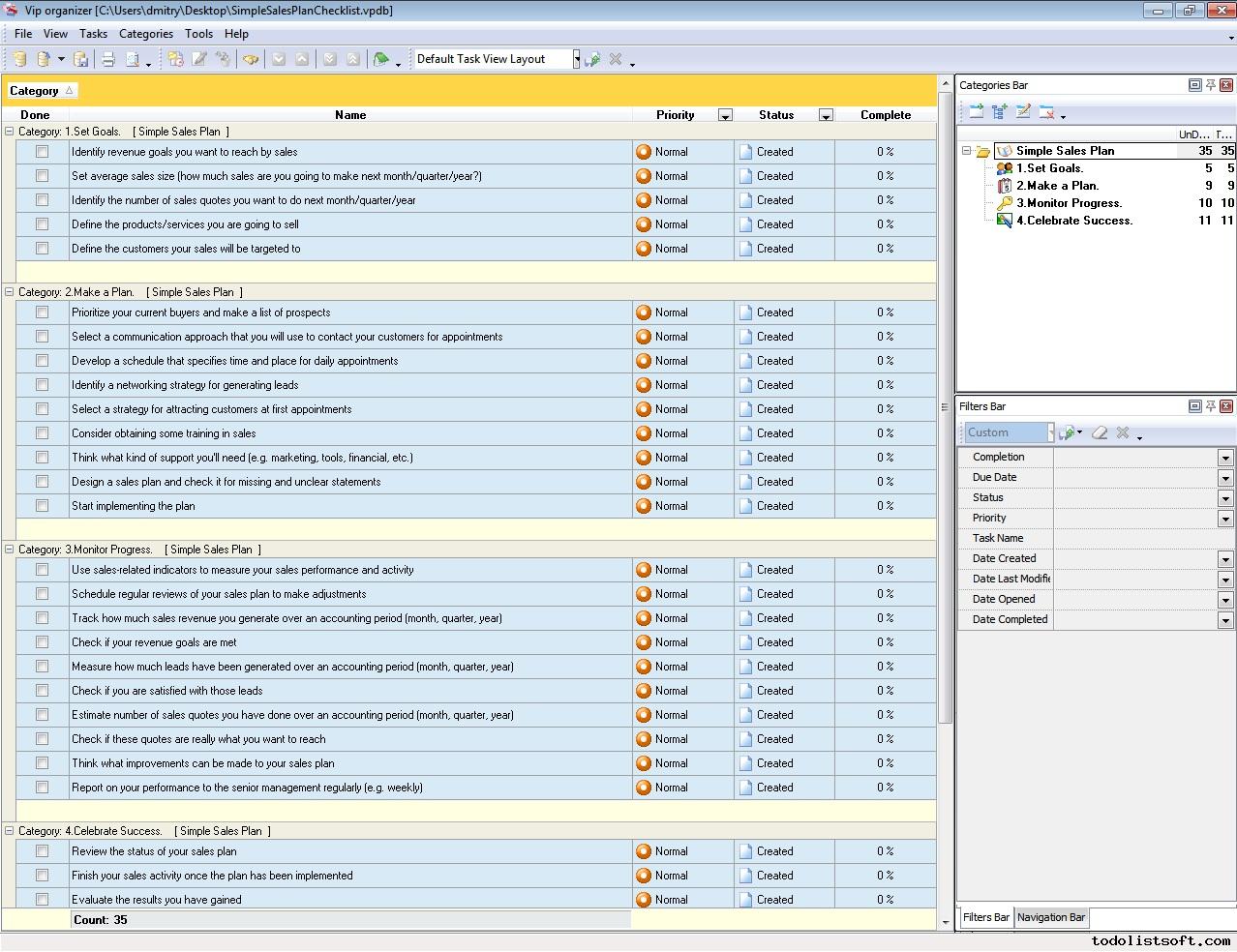
Task: Click the save database icon in the toolbar
Action: pyautogui.click(x=81, y=59)
